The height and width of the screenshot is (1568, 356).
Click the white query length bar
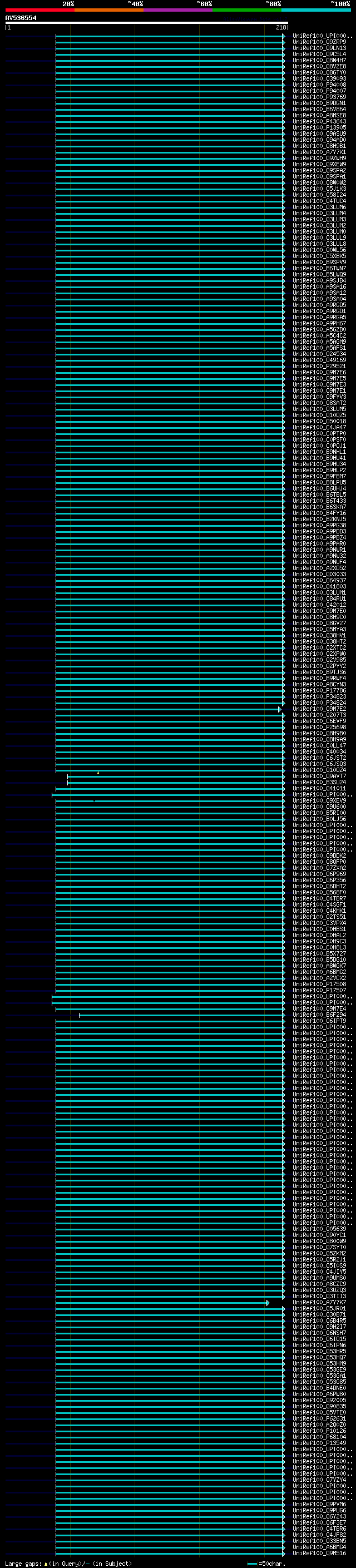tap(147, 23)
